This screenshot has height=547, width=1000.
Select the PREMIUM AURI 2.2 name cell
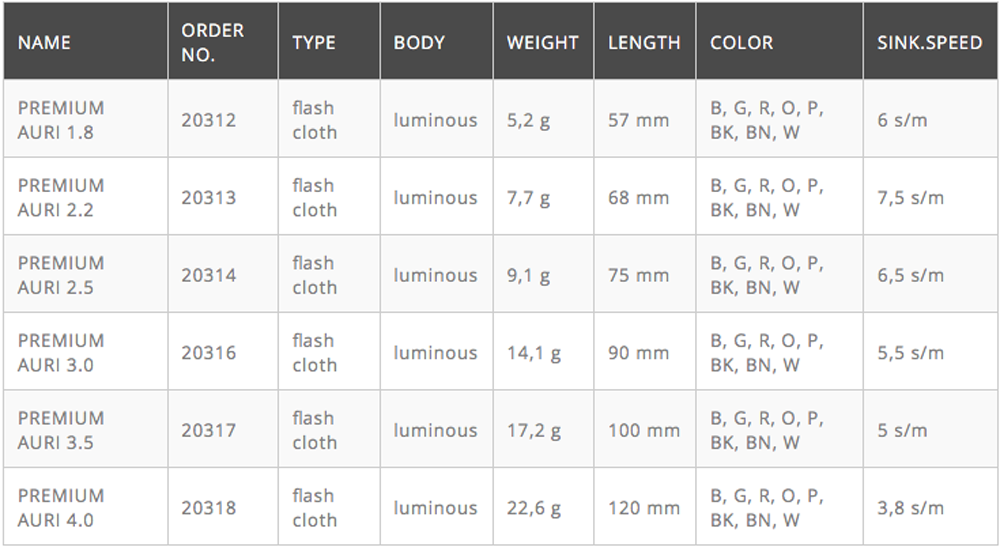(61, 198)
